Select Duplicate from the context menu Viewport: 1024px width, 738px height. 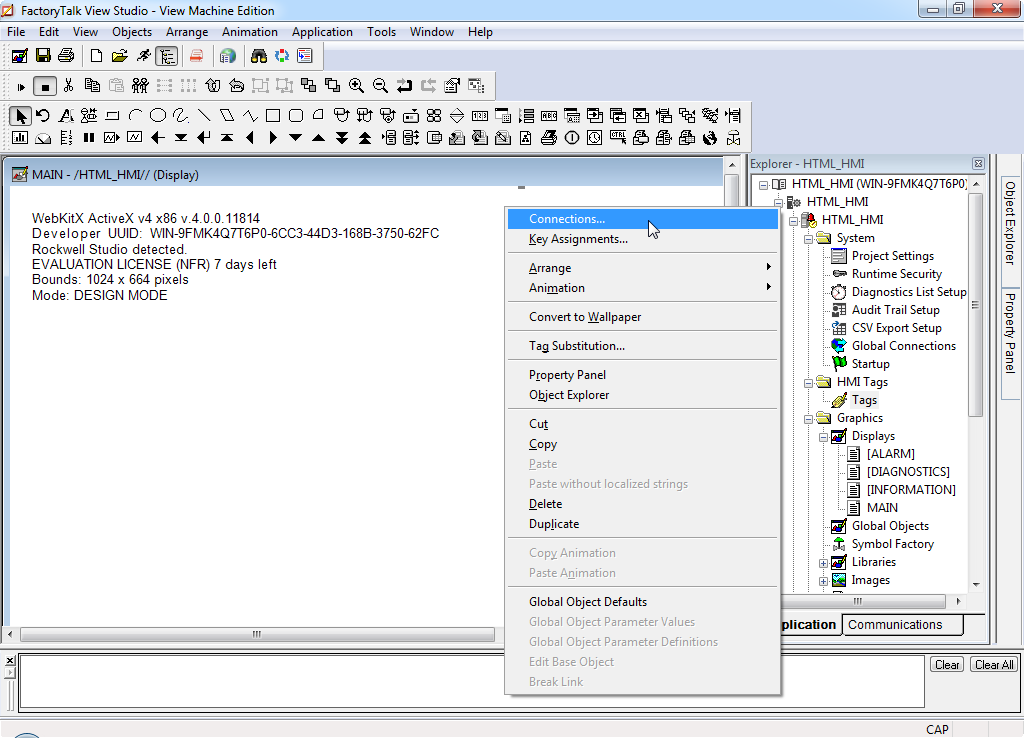coord(643,524)
